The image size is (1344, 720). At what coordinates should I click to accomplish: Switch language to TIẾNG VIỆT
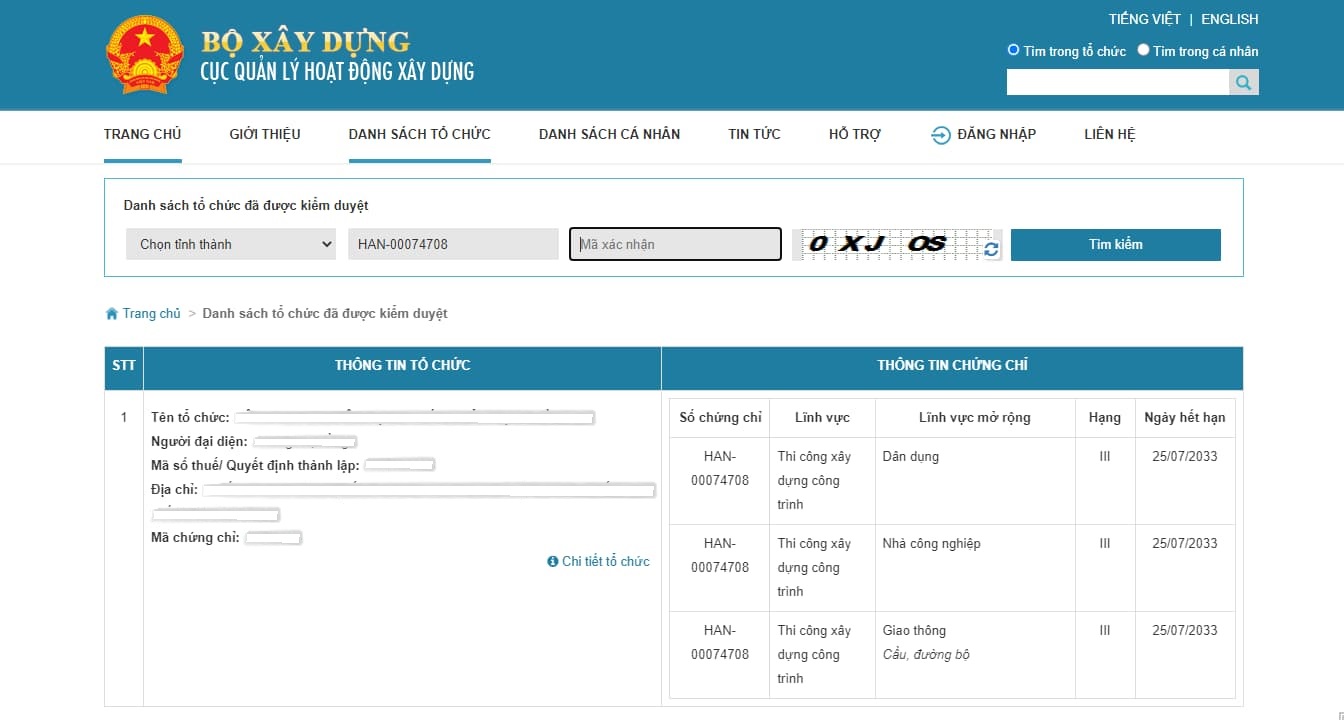pos(1144,19)
